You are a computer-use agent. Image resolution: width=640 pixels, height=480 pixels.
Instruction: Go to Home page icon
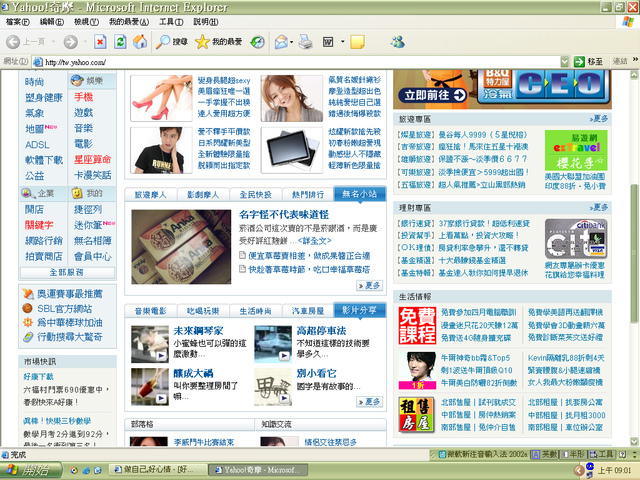click(140, 42)
